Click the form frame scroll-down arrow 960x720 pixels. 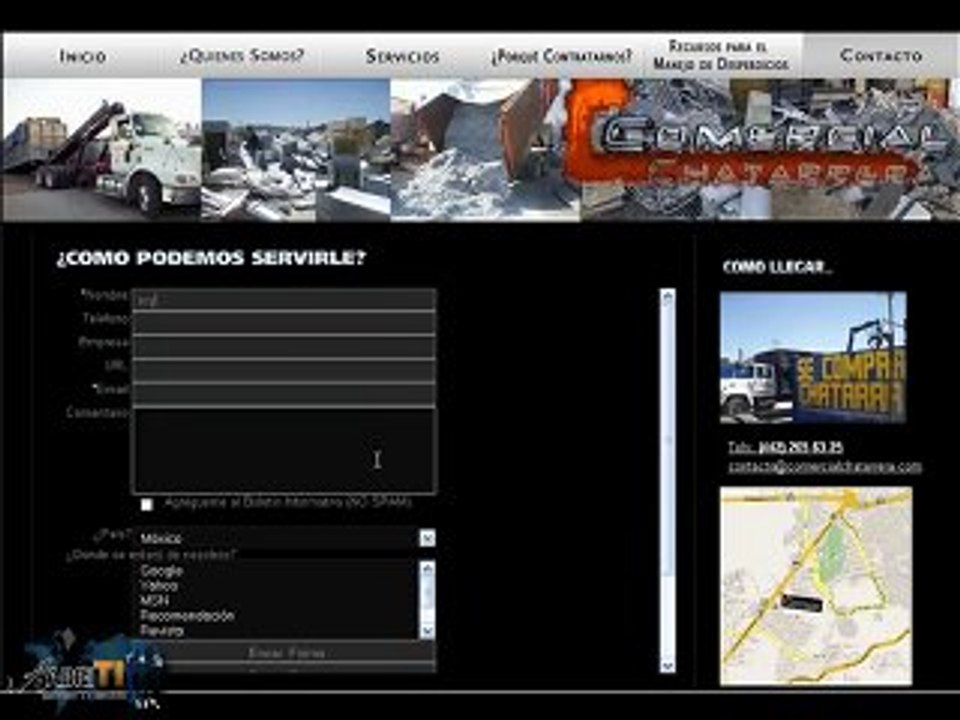coord(667,665)
